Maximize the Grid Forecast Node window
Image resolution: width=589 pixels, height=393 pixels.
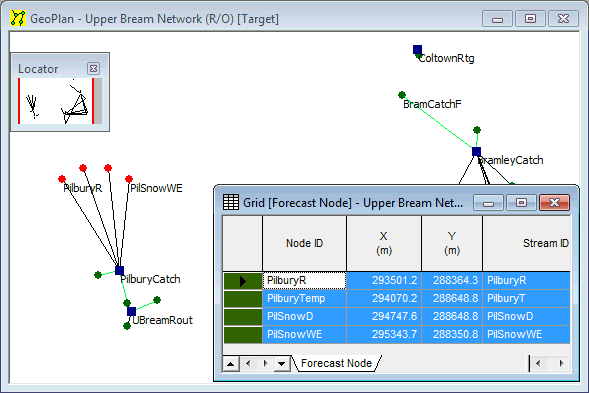[x=521, y=203]
